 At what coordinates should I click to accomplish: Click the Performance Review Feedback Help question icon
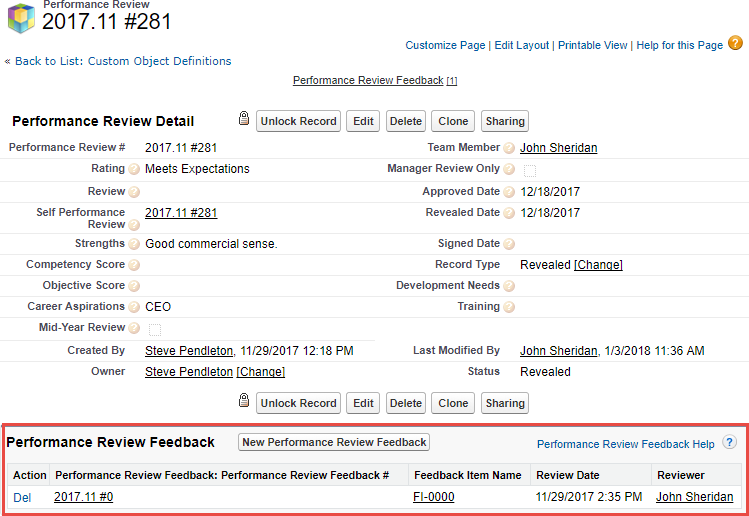pos(729,442)
